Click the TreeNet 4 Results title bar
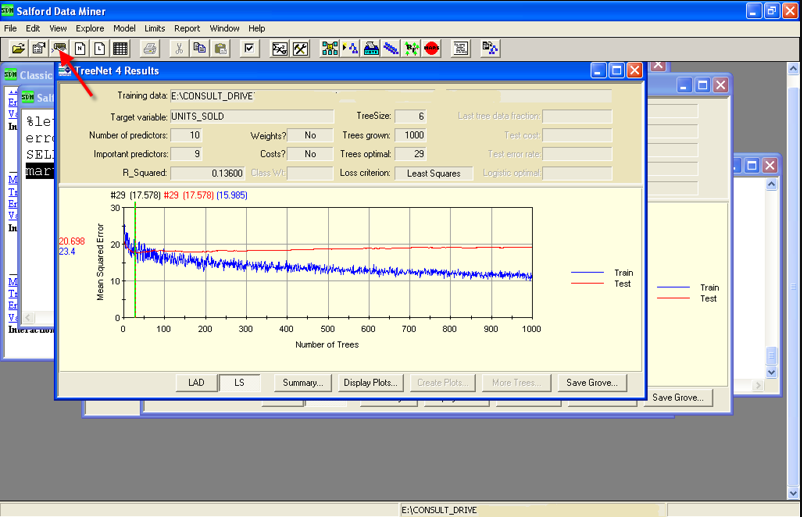 pyautogui.click(x=300, y=71)
